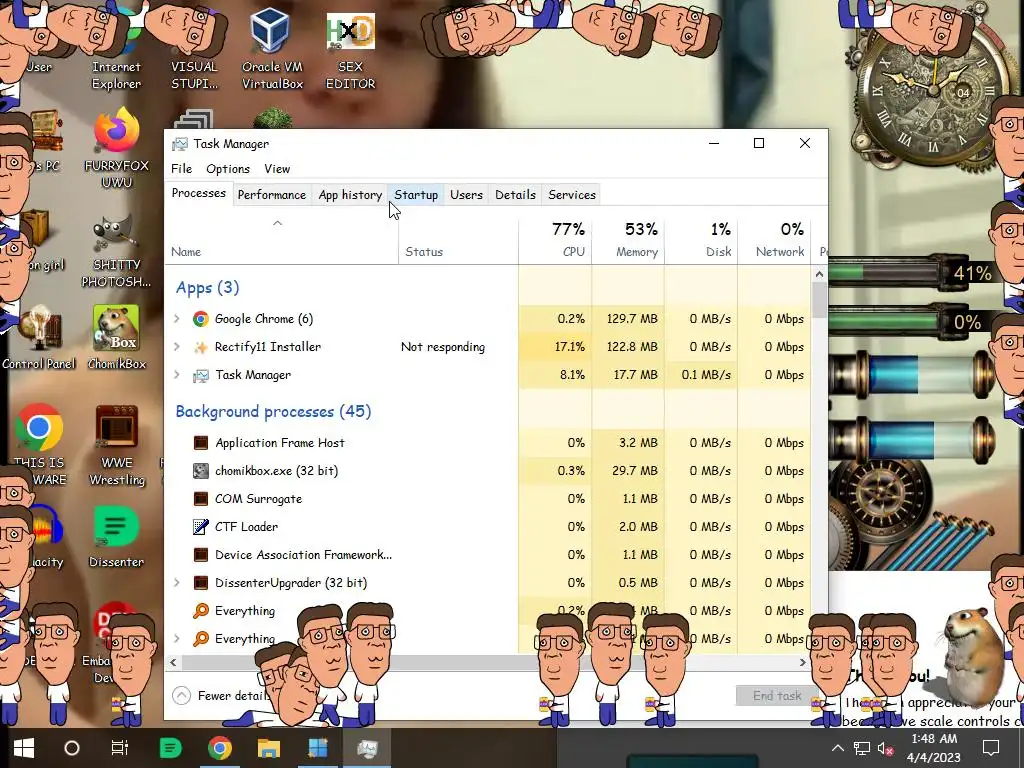Image resolution: width=1024 pixels, height=768 pixels.
Task: Click the network tray icon
Action: [861, 748]
